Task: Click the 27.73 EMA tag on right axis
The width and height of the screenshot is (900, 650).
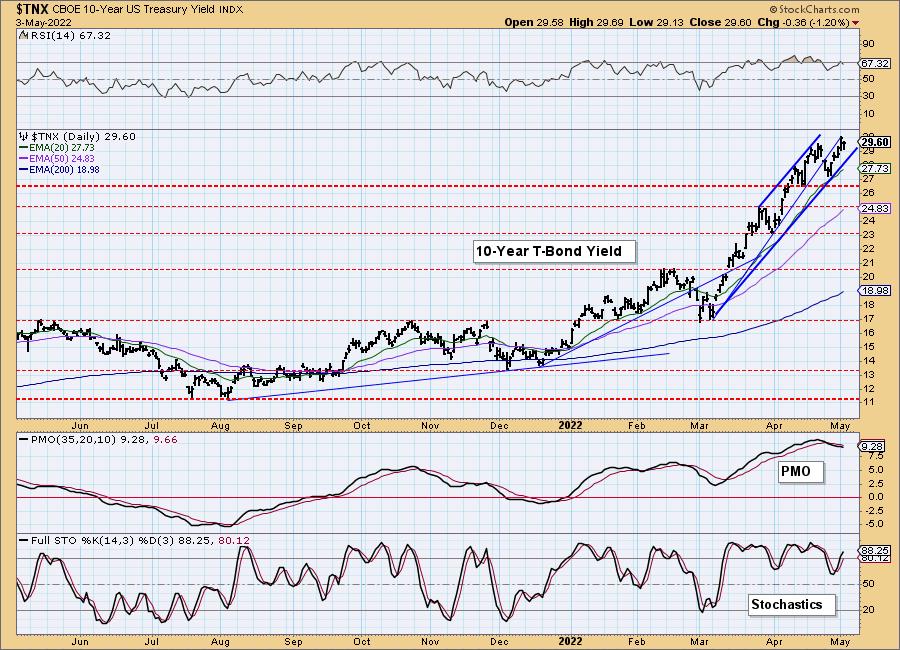Action: click(x=875, y=168)
